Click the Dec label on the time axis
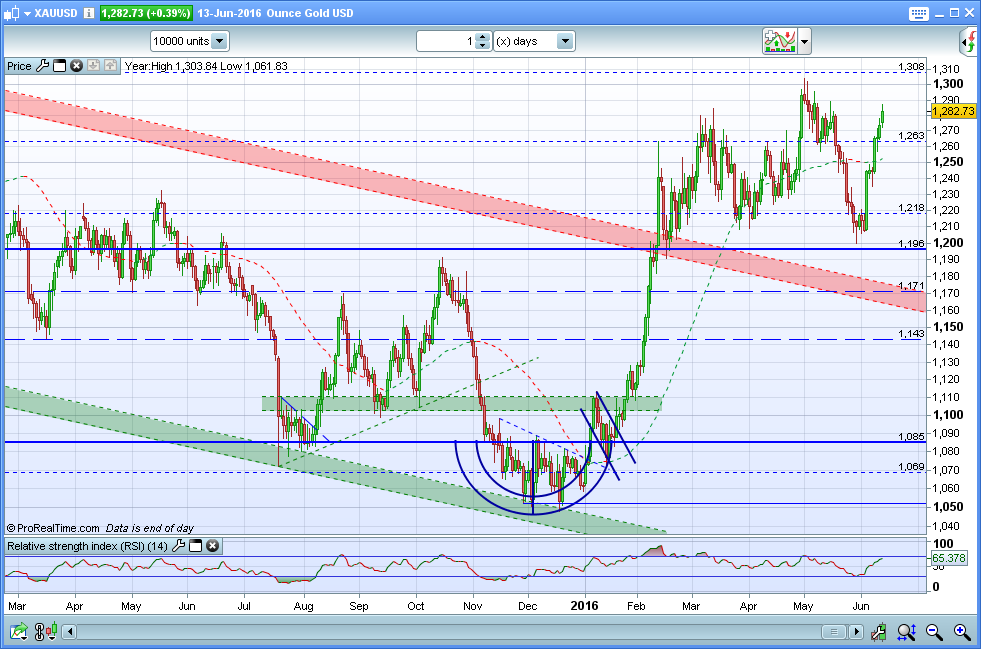The height and width of the screenshot is (649, 981). pos(527,606)
